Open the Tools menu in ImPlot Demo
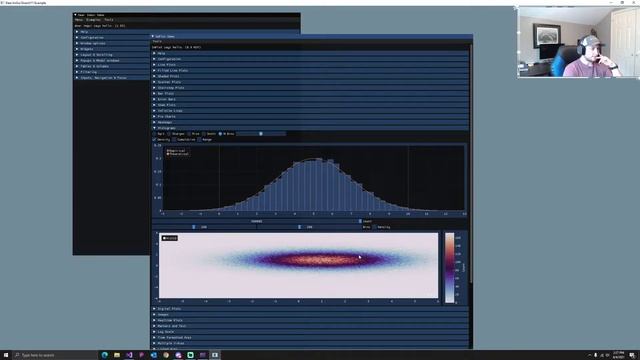This screenshot has width=640, height=360. pos(157,42)
